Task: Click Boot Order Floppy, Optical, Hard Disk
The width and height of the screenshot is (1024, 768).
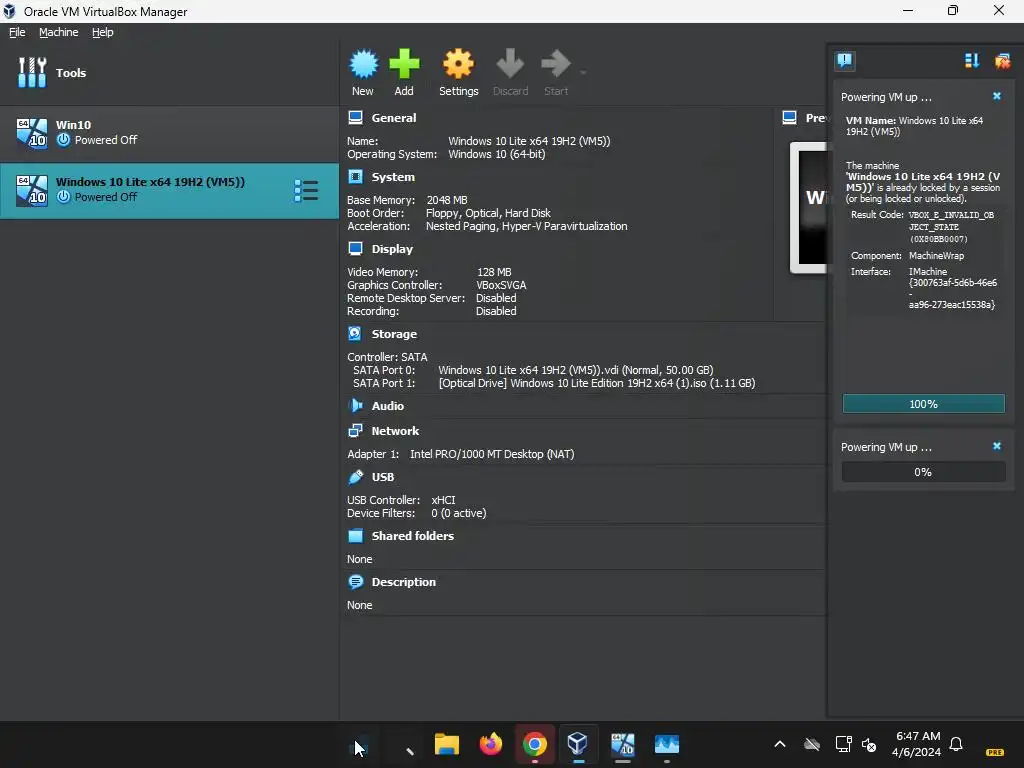Action: pyautogui.click(x=488, y=213)
